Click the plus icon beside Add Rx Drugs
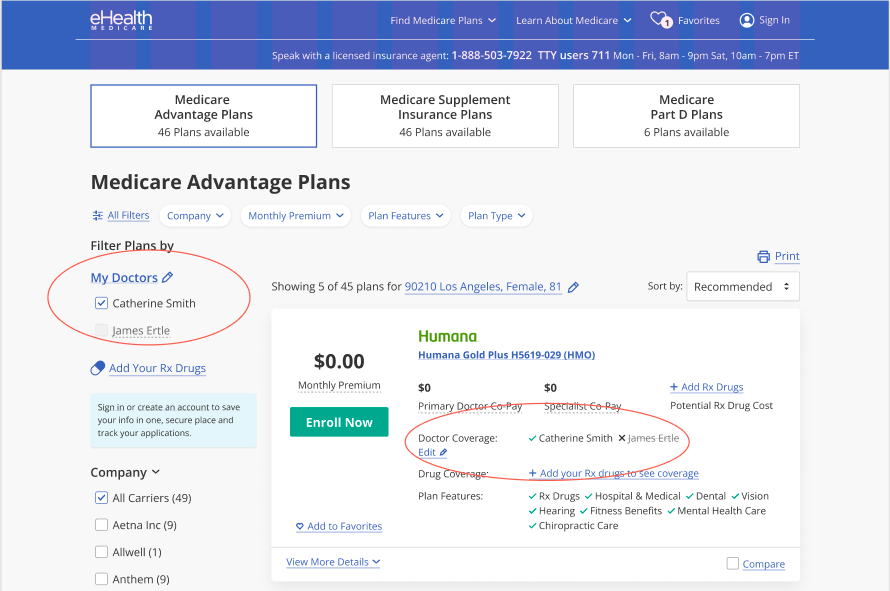Image resolution: width=890 pixels, height=591 pixels. click(x=674, y=387)
